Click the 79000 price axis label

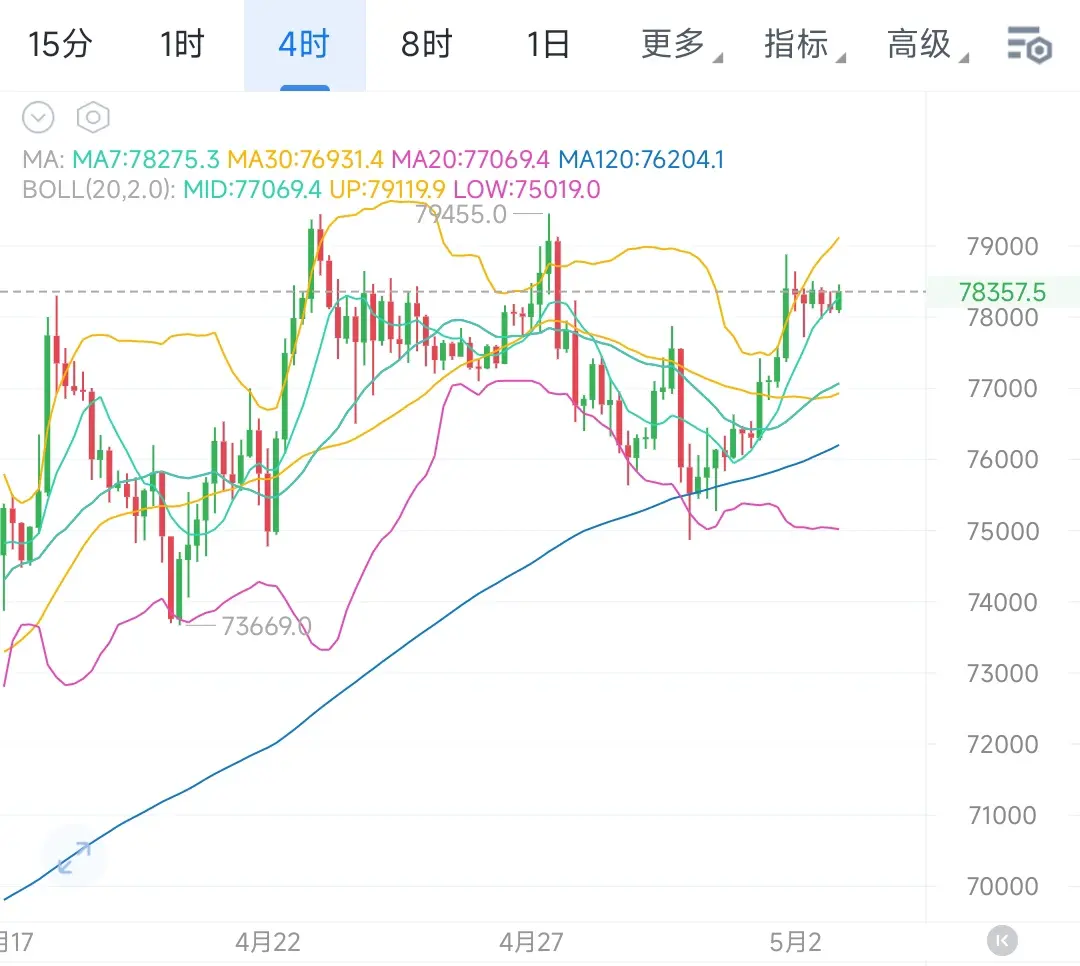[1002, 246]
